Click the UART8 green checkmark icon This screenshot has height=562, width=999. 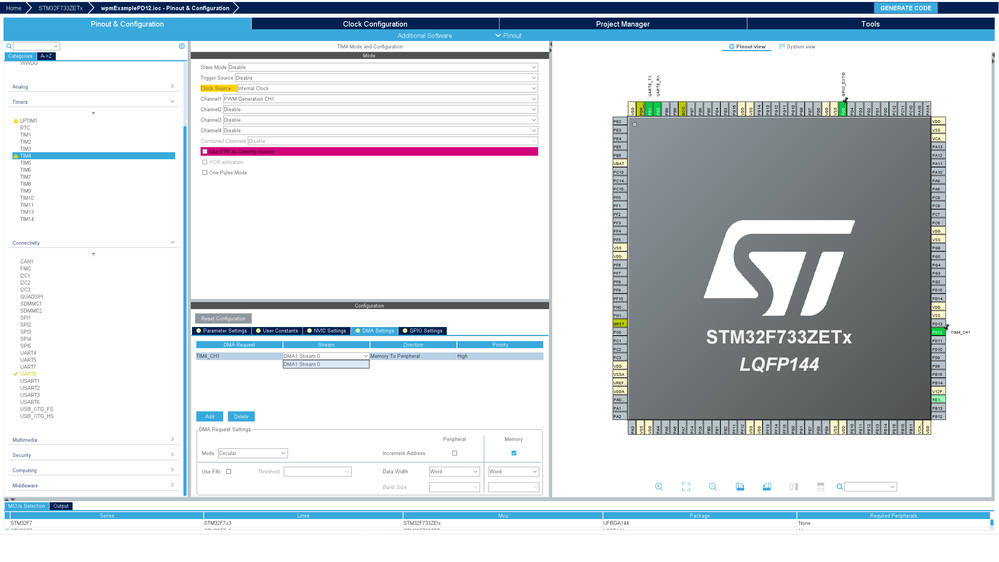click(x=16, y=374)
